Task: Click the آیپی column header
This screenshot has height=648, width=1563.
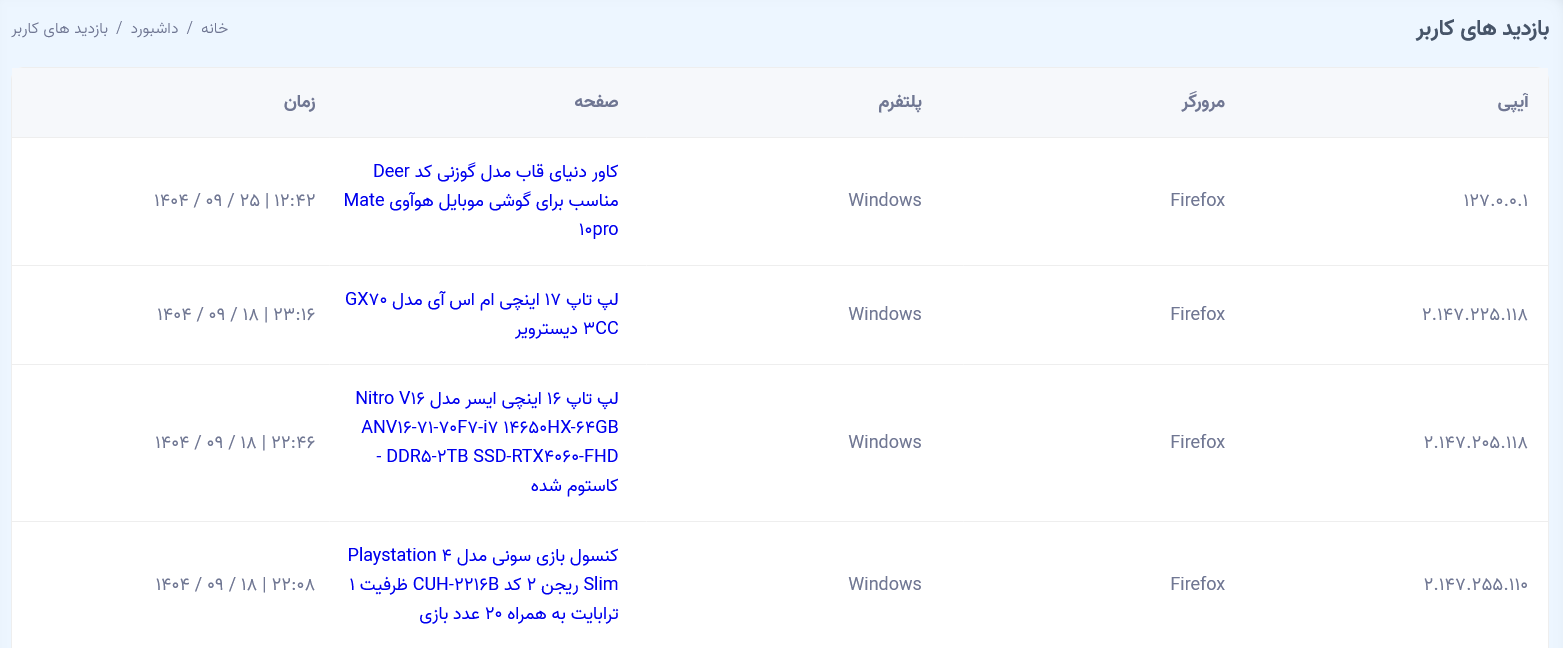Action: [1512, 102]
